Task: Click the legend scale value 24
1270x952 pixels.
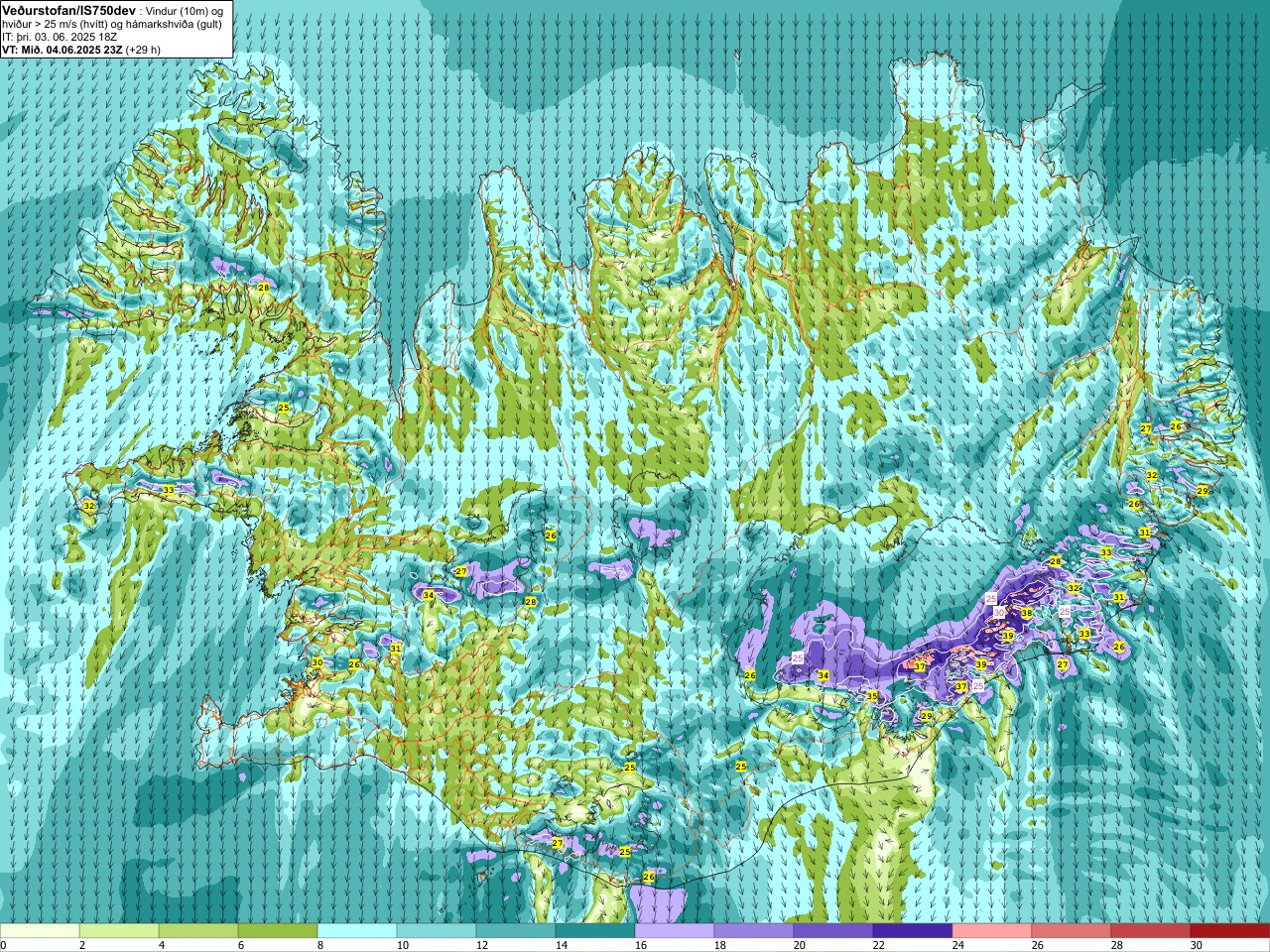Action: coord(958,945)
